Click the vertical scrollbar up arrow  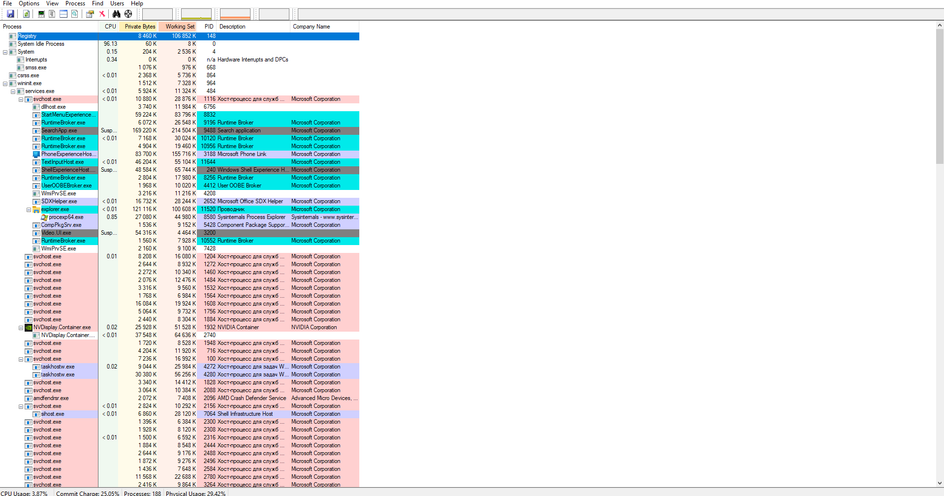(x=940, y=25)
